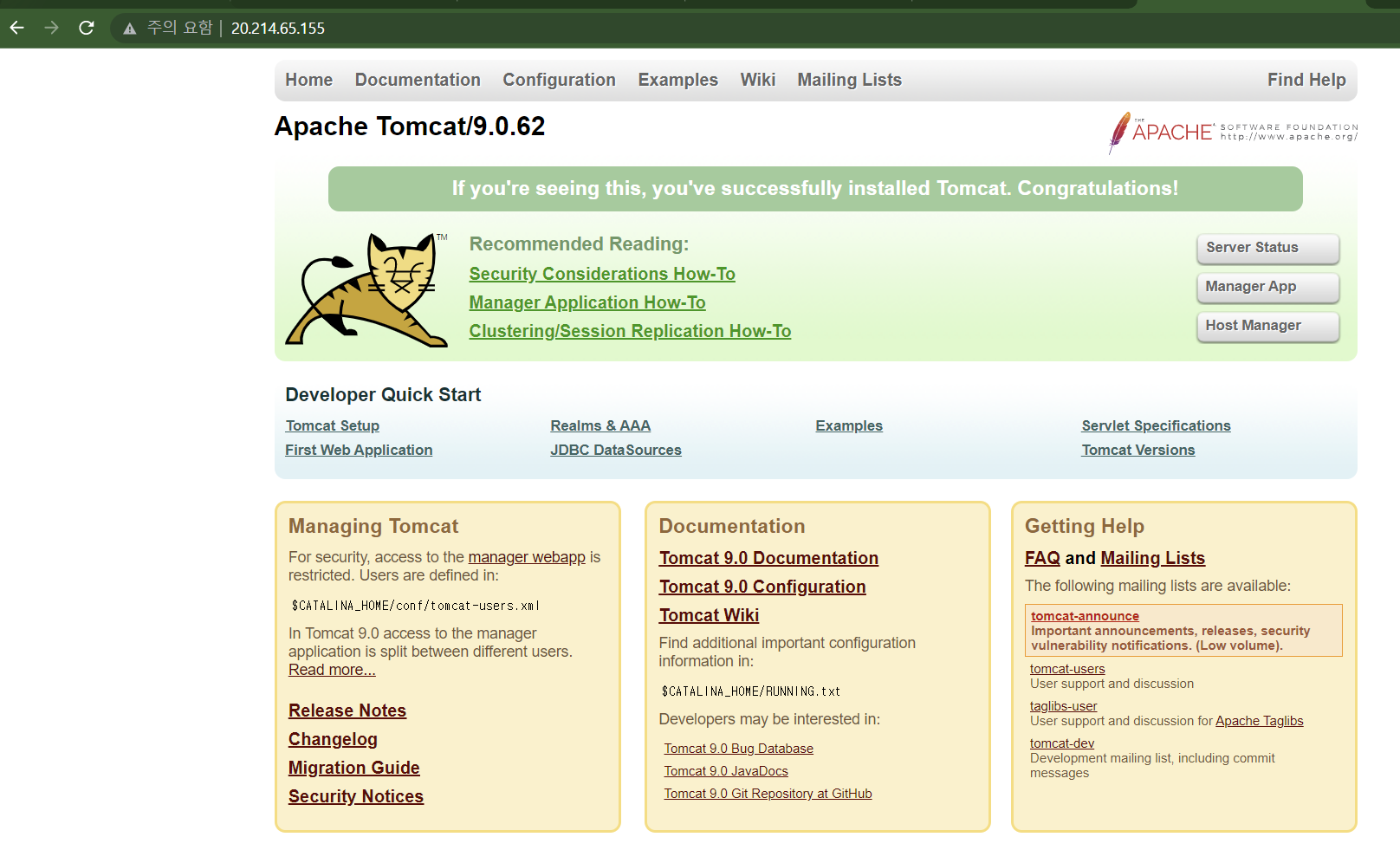Viewport: 1400px width, 850px height.
Task: Open the FAQ link in Getting Help
Action: click(1042, 558)
